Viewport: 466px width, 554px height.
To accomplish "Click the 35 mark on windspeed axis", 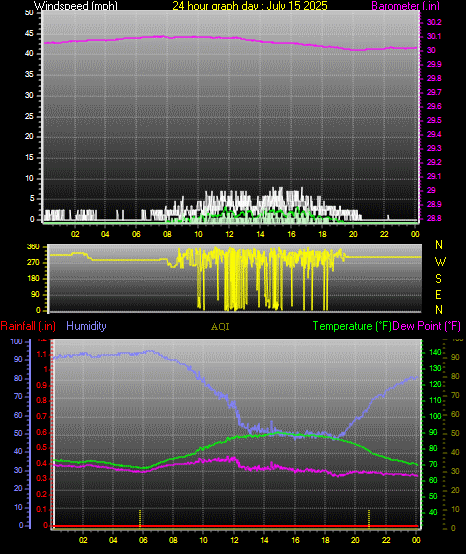I will coord(29,75).
